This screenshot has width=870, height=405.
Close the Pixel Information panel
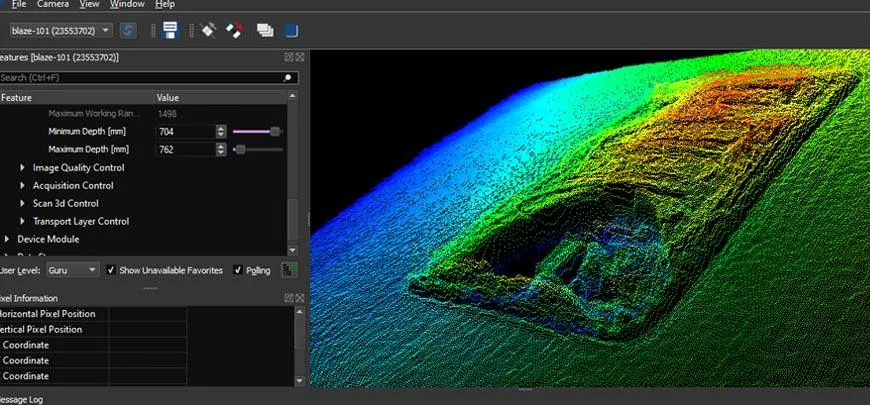(x=300, y=298)
